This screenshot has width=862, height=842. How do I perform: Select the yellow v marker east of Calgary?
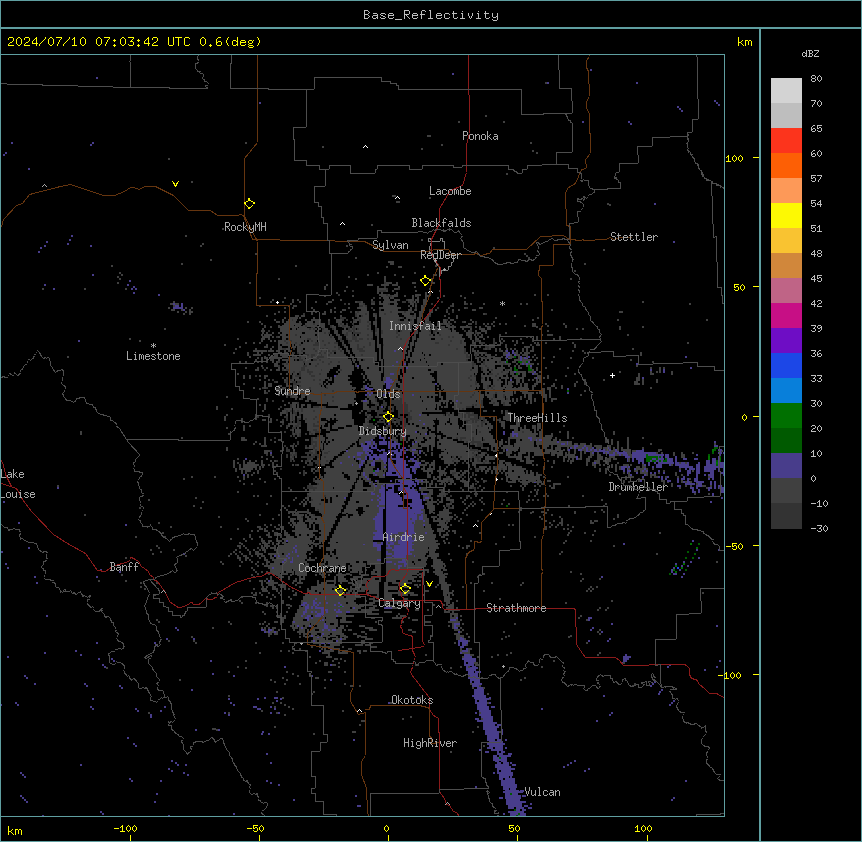[429, 584]
